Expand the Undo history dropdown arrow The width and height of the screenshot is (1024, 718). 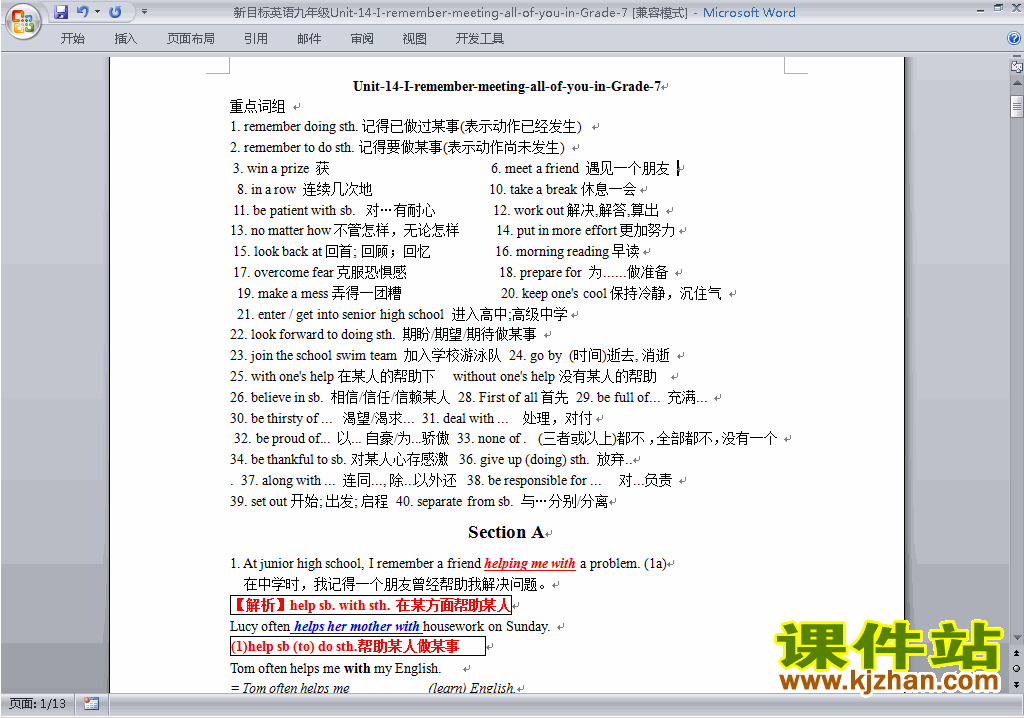click(x=97, y=12)
